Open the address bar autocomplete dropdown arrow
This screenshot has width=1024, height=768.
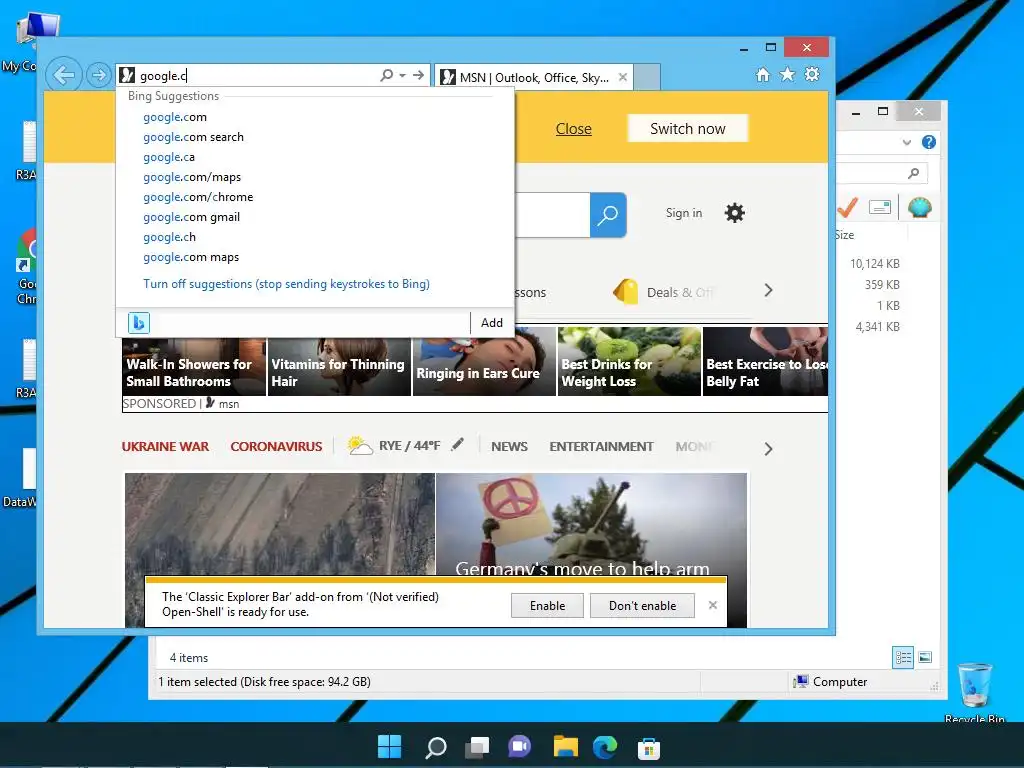[x=402, y=75]
